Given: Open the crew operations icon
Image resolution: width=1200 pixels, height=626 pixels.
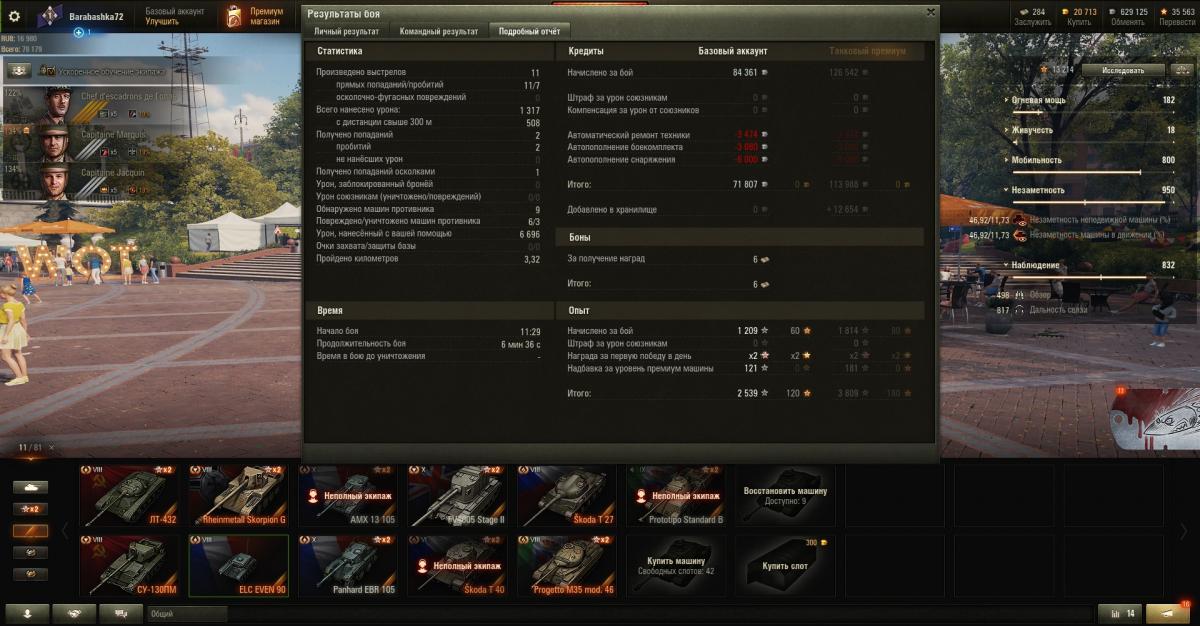Looking at the screenshot, I should point(17,71).
